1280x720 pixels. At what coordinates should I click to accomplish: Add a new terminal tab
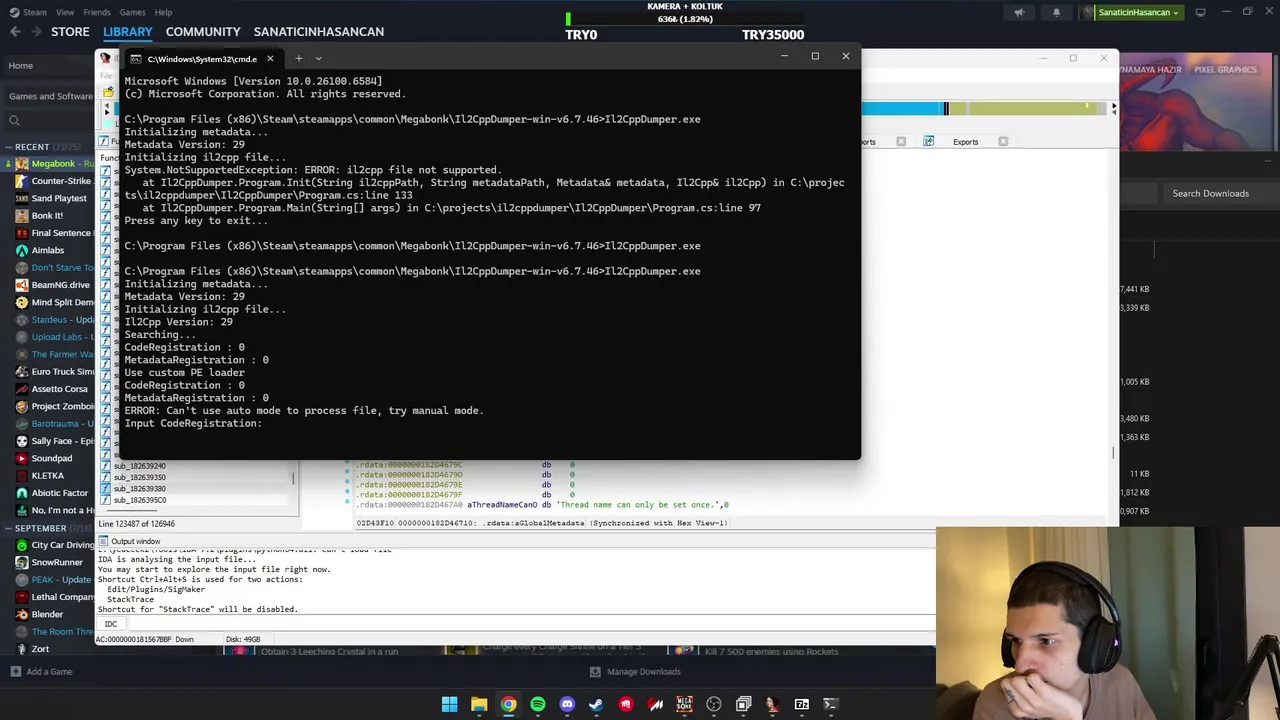point(298,59)
